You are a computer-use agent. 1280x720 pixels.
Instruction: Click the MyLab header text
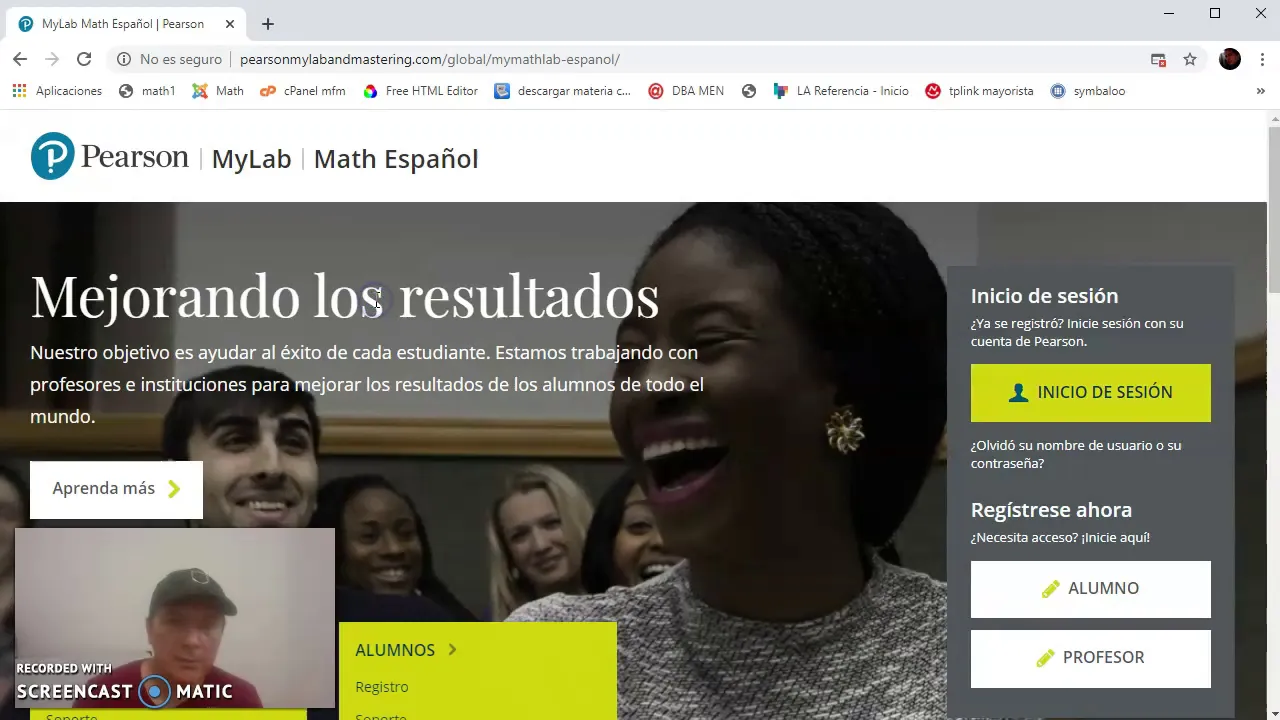click(x=251, y=159)
